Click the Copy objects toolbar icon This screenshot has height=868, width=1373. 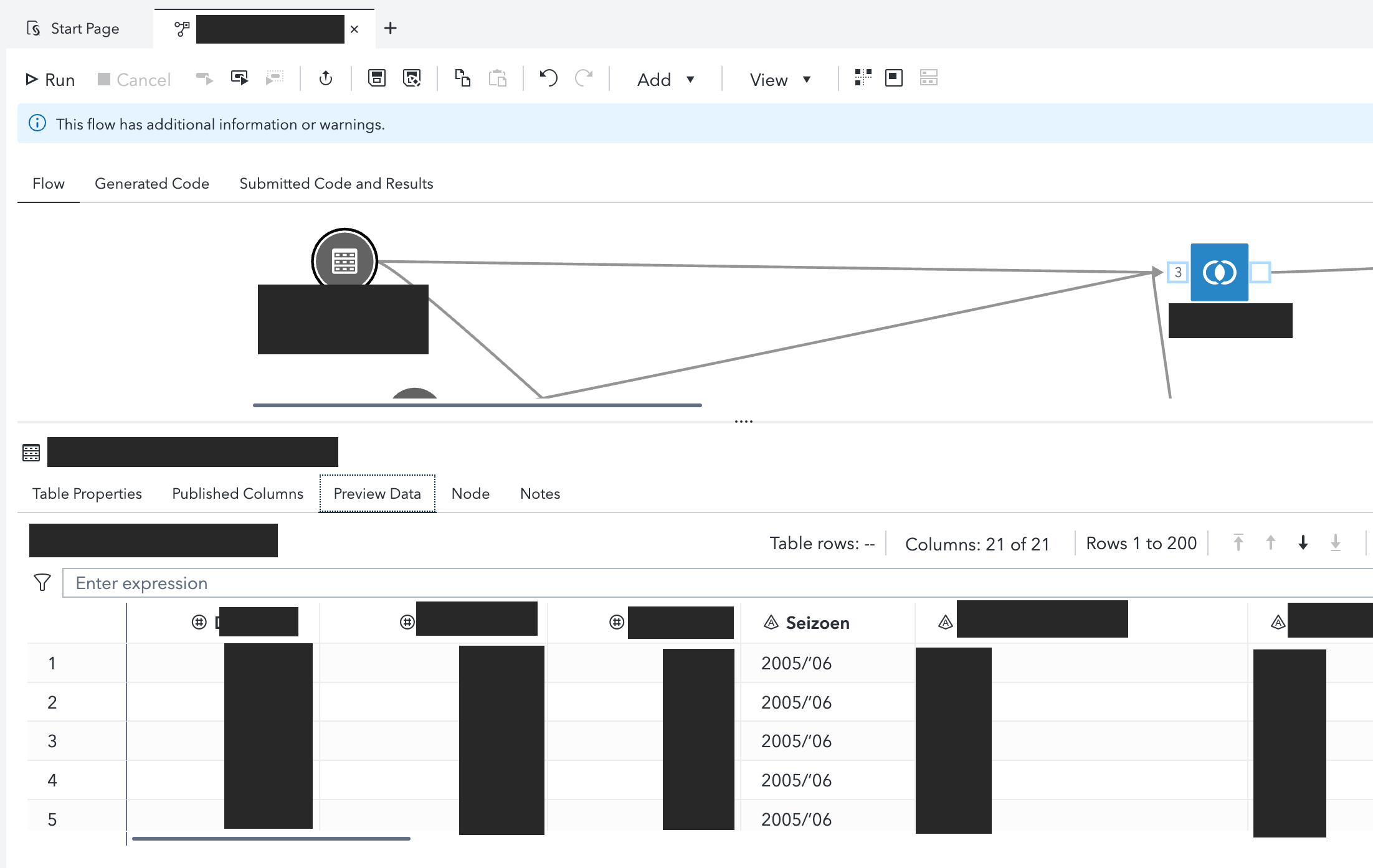(x=463, y=78)
